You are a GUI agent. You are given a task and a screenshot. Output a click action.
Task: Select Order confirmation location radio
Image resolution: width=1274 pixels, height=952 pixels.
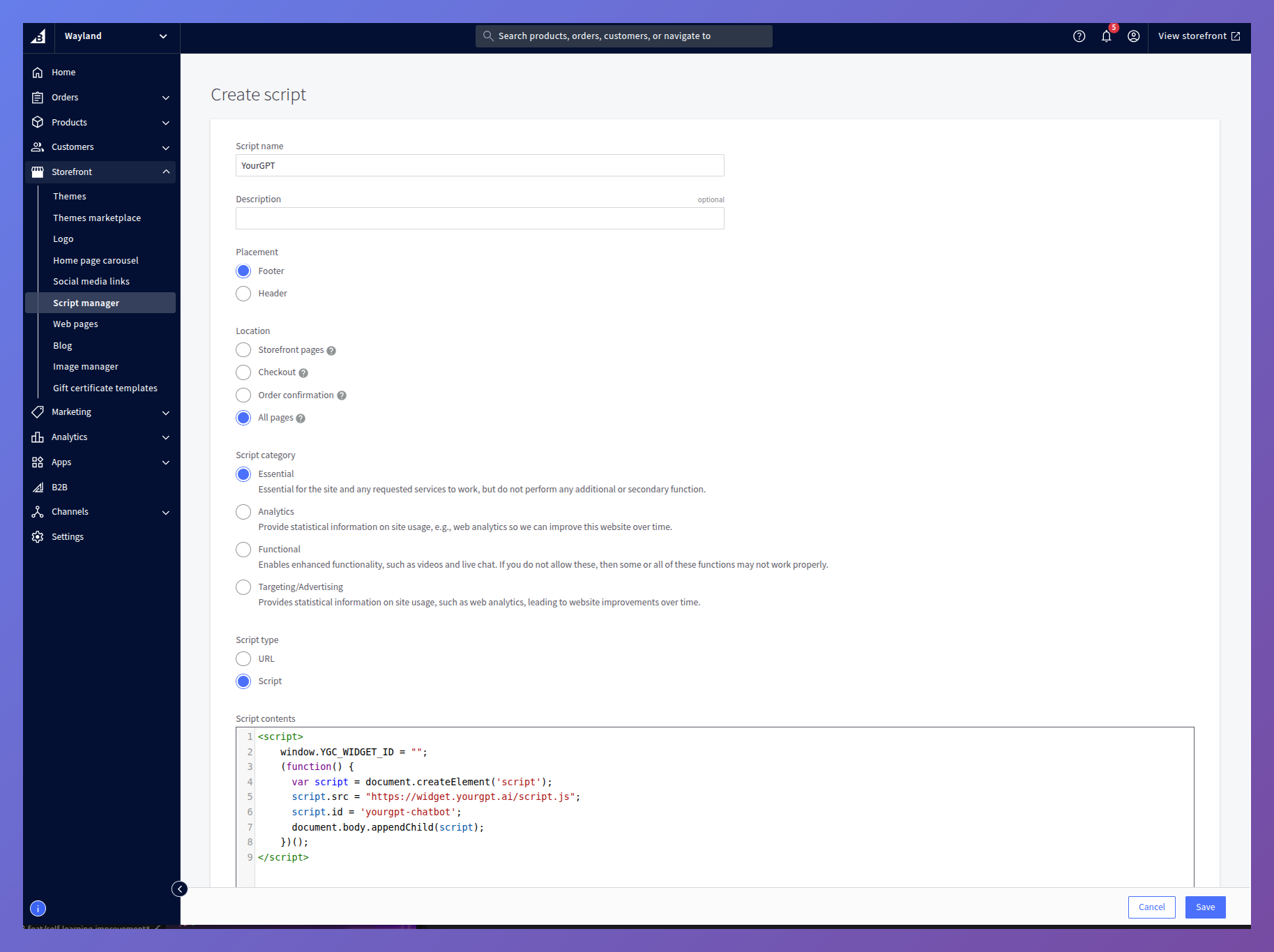[x=243, y=395]
